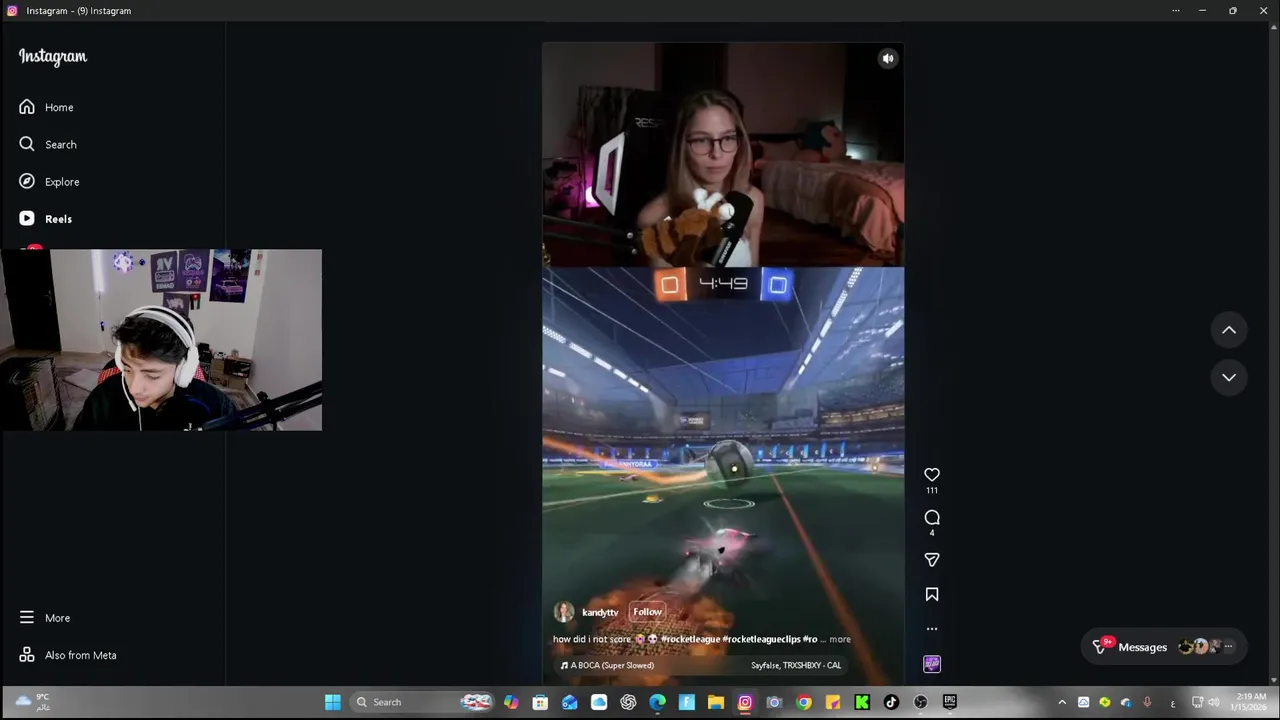Open the Explore page
Image resolution: width=1280 pixels, height=720 pixels.
pos(49,181)
